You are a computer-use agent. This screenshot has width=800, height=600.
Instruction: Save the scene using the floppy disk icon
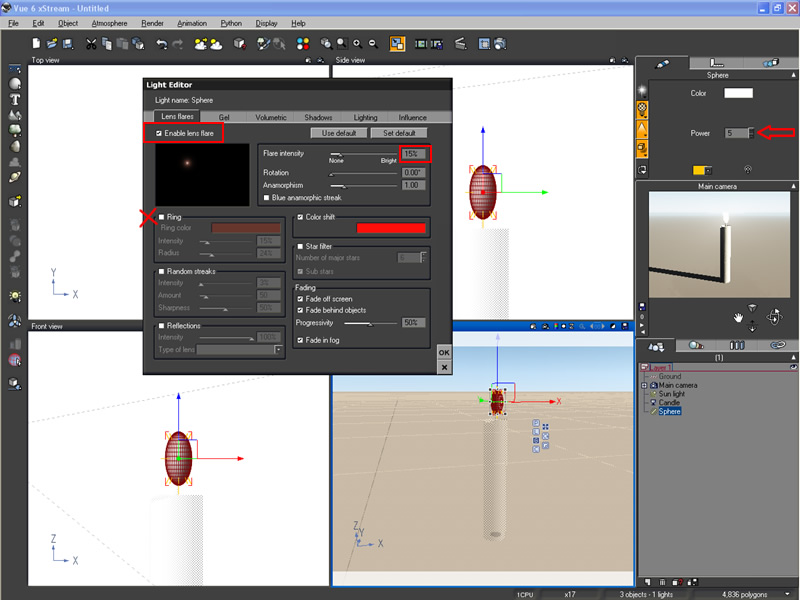pyautogui.click(x=67, y=44)
